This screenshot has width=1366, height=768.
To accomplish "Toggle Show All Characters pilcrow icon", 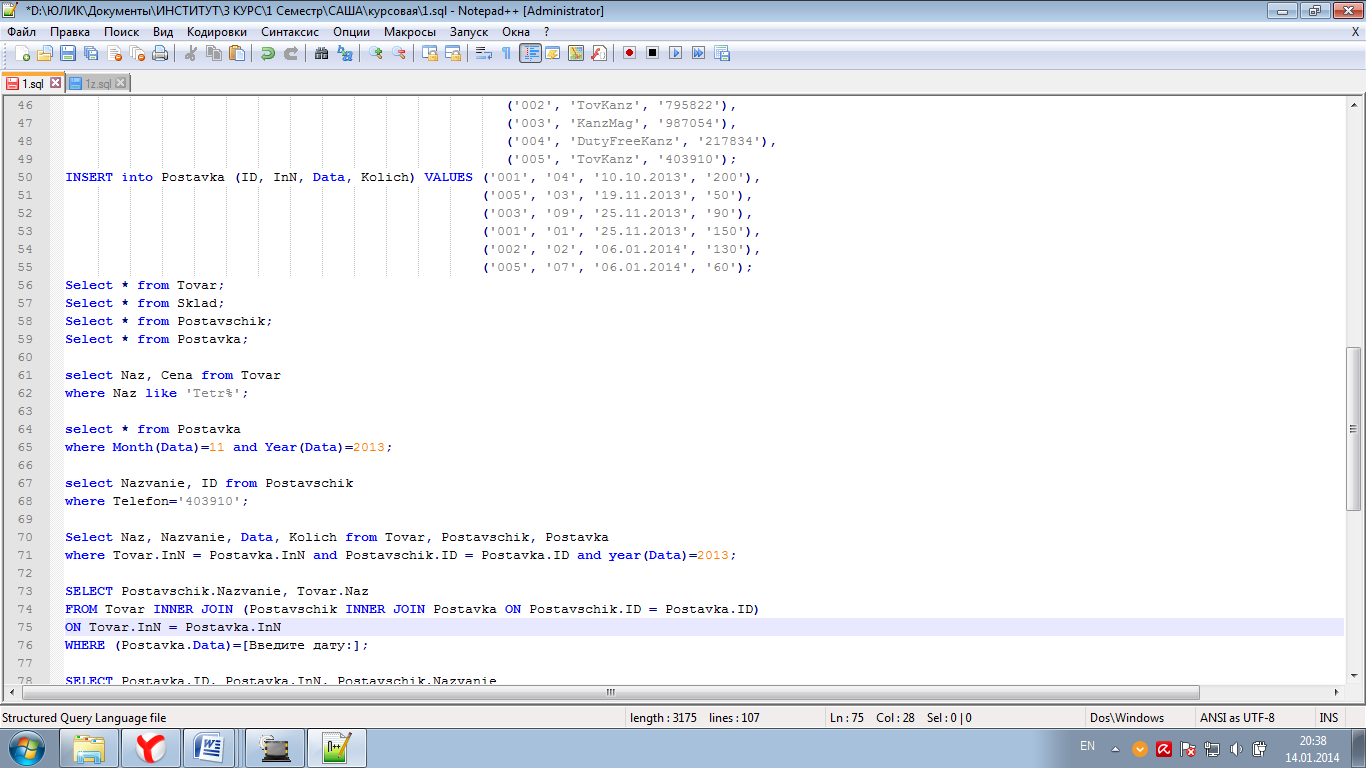I will pyautogui.click(x=506, y=53).
